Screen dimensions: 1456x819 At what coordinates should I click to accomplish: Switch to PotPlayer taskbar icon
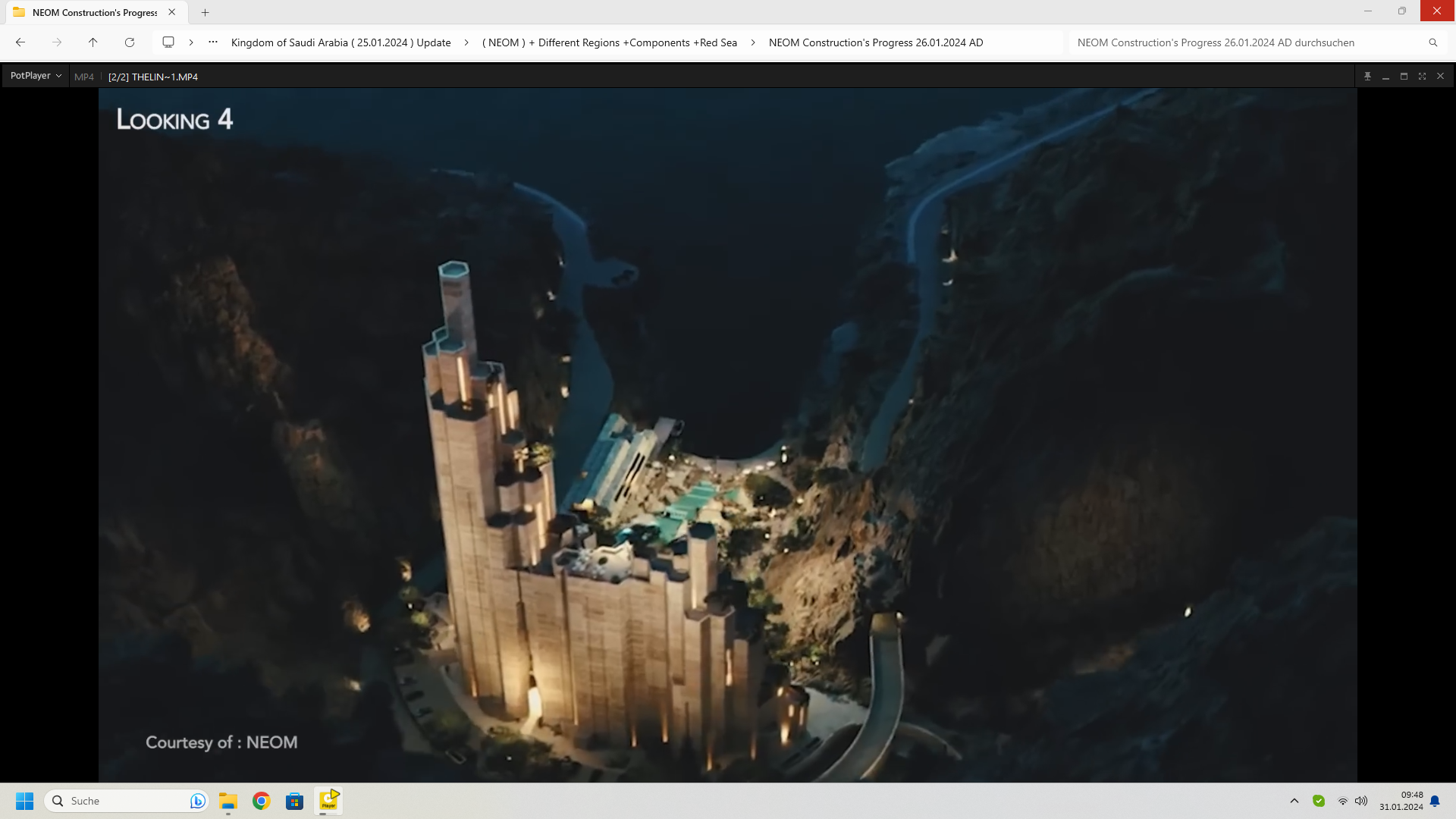(328, 801)
